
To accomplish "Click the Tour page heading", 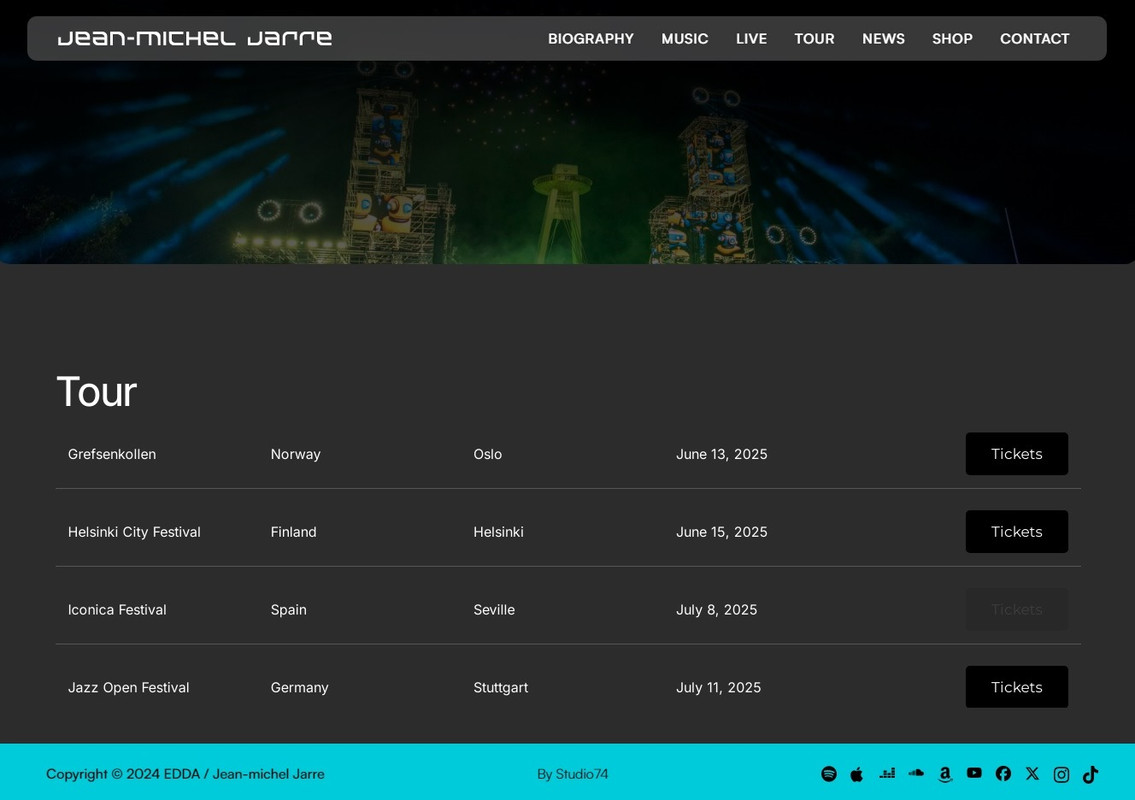I will click(x=97, y=392).
